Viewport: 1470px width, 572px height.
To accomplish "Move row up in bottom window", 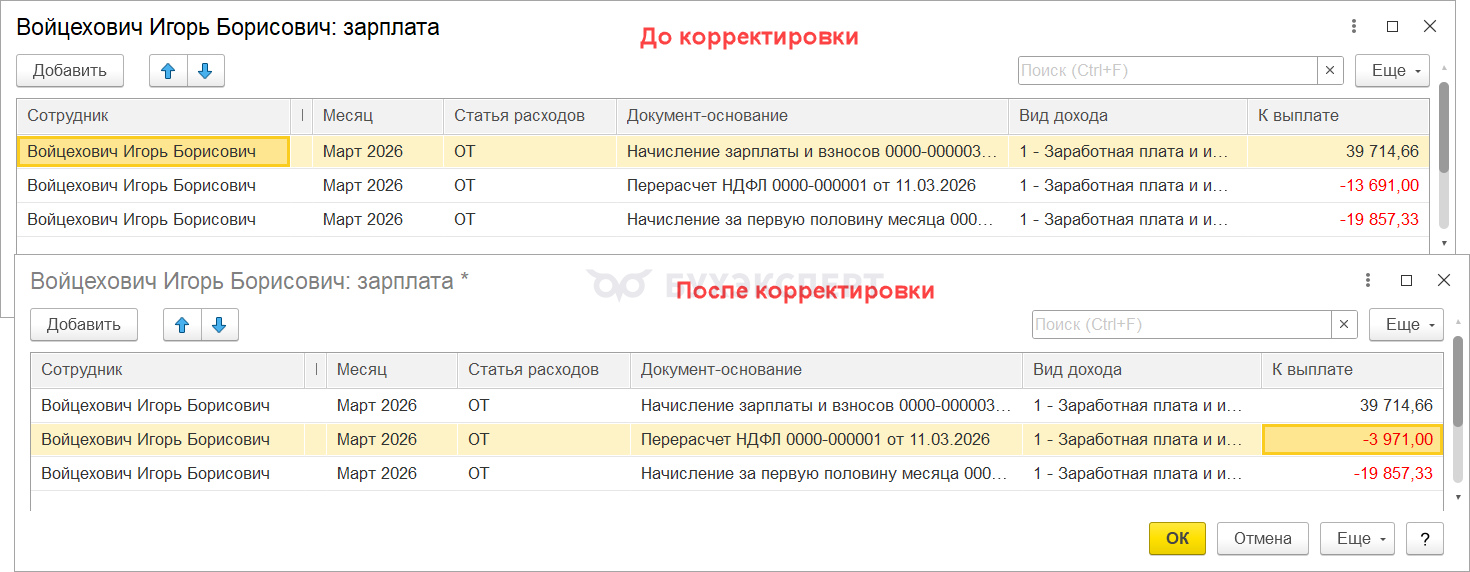I will click(182, 325).
